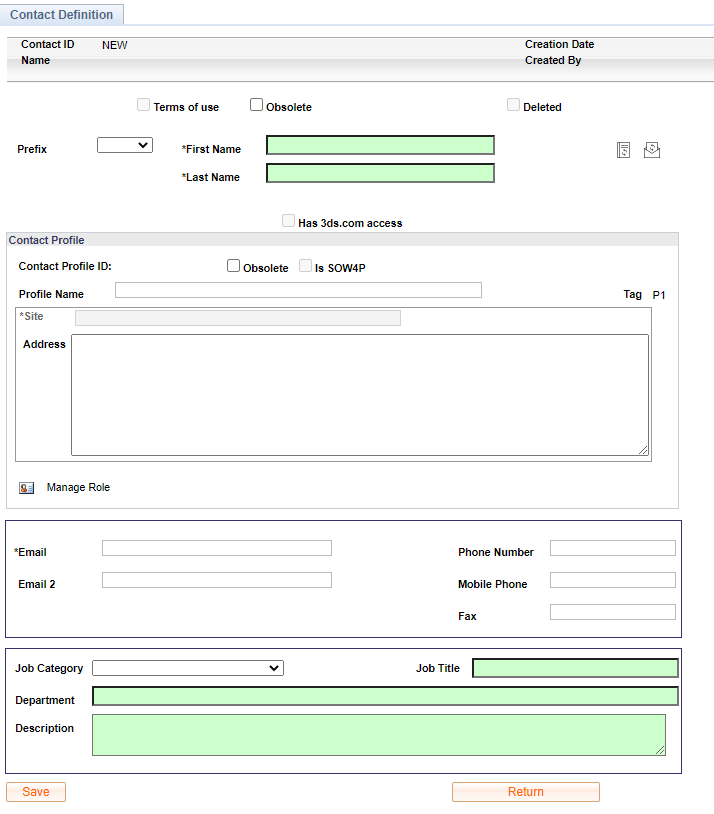Open the Prefix dropdown

pos(125,145)
